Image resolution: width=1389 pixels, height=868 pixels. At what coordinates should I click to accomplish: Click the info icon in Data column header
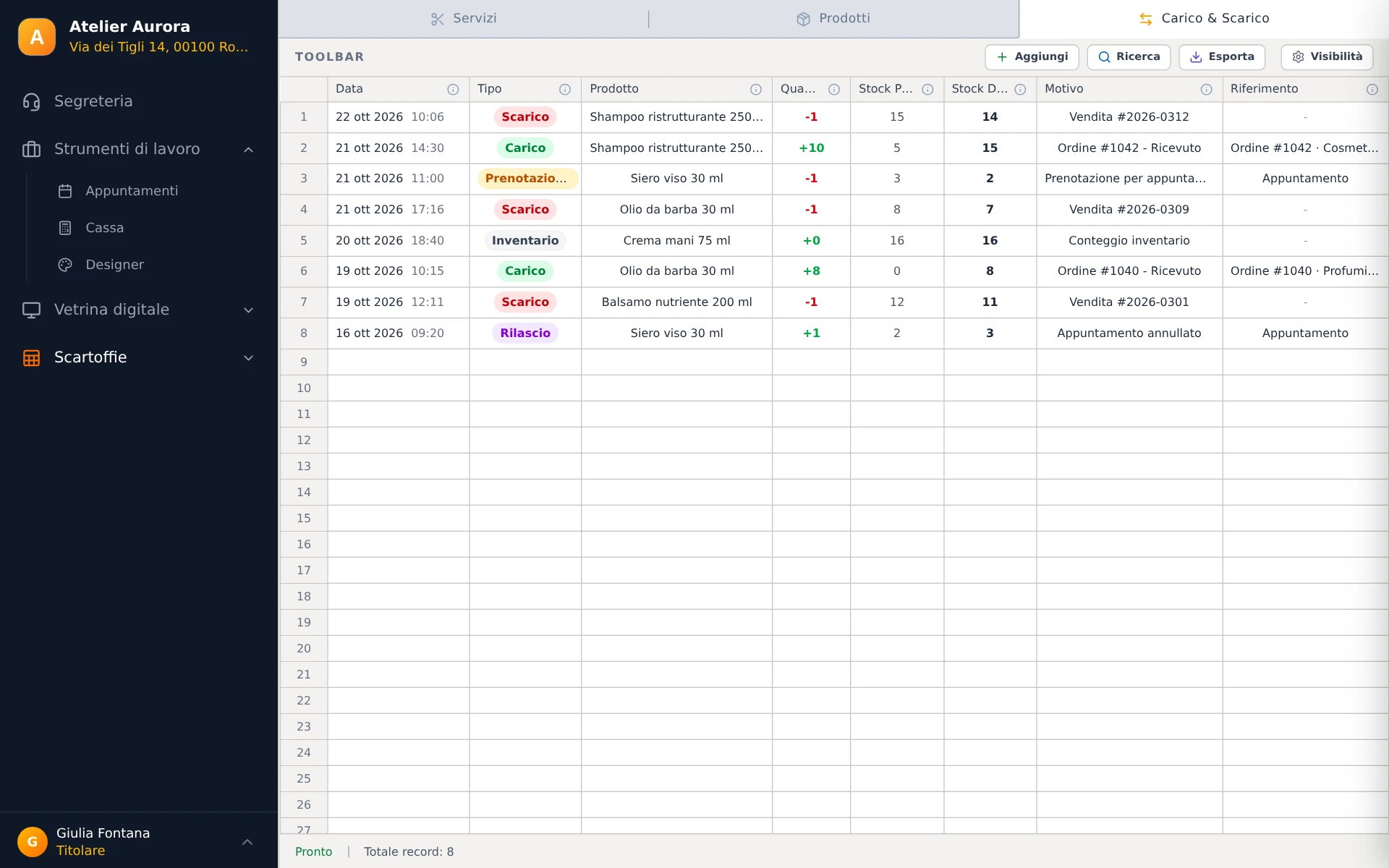(453, 90)
